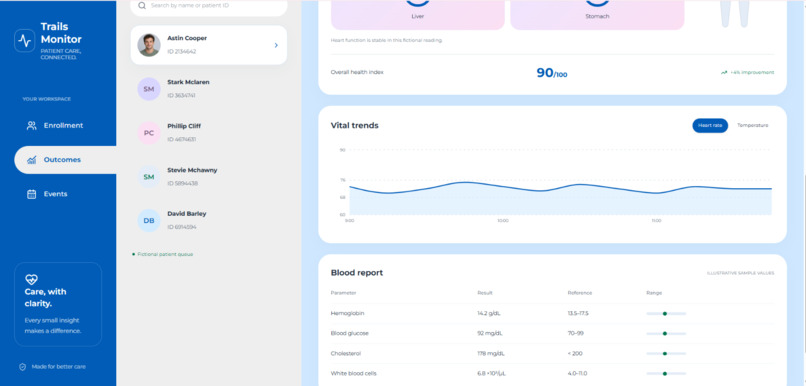The image size is (806, 386).
Task: Select the Heart rate toggle
Action: click(710, 125)
